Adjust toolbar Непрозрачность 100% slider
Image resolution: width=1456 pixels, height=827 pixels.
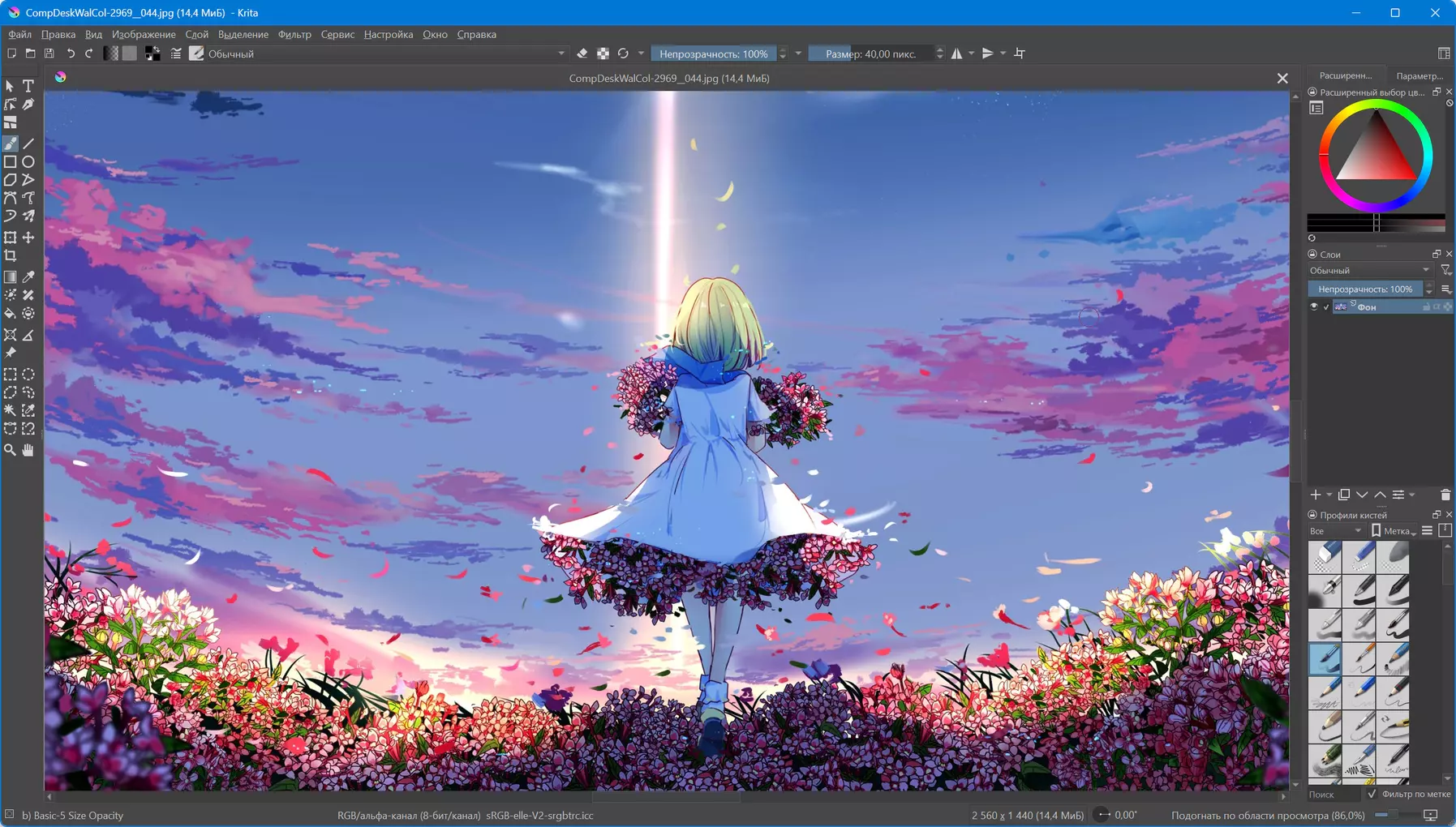pyautogui.click(x=713, y=54)
